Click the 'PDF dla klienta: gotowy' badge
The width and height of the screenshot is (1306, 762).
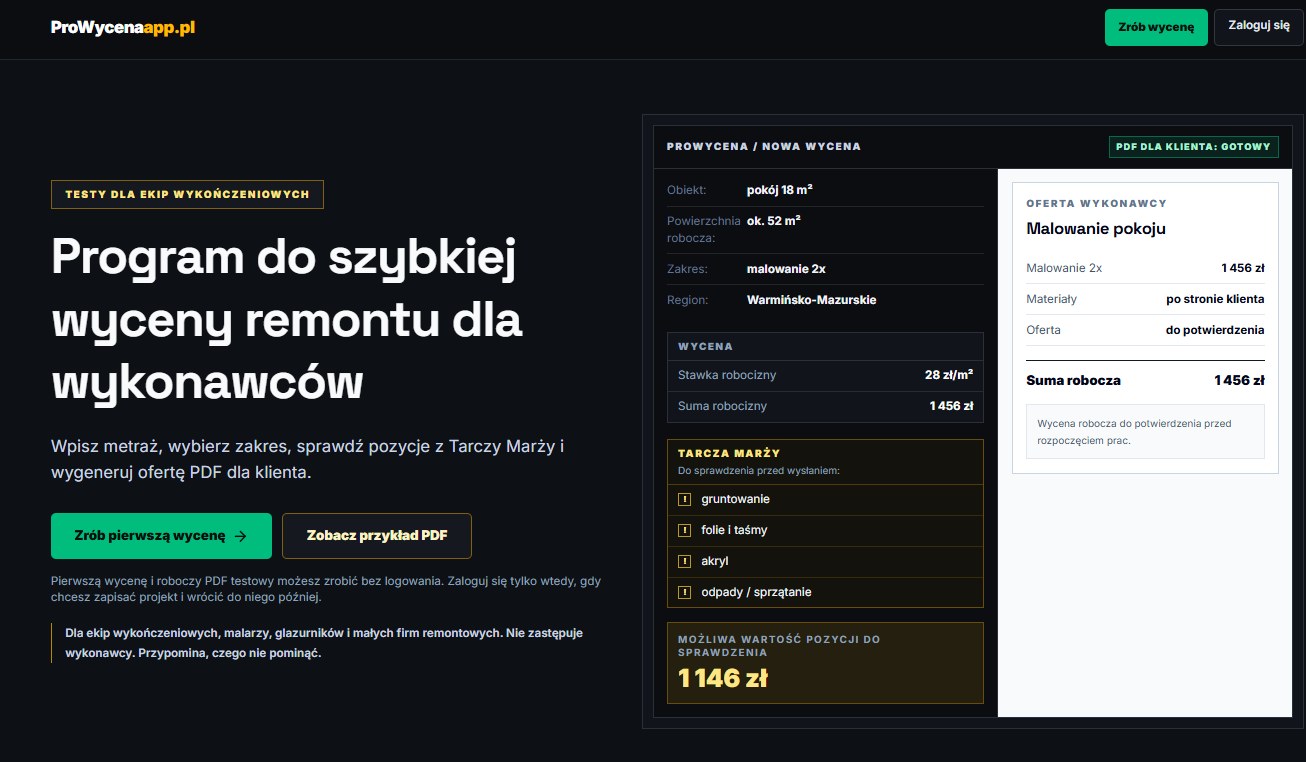pyautogui.click(x=1194, y=147)
